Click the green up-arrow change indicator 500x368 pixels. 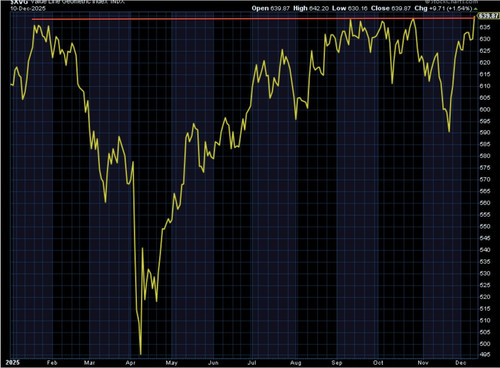click(475, 9)
